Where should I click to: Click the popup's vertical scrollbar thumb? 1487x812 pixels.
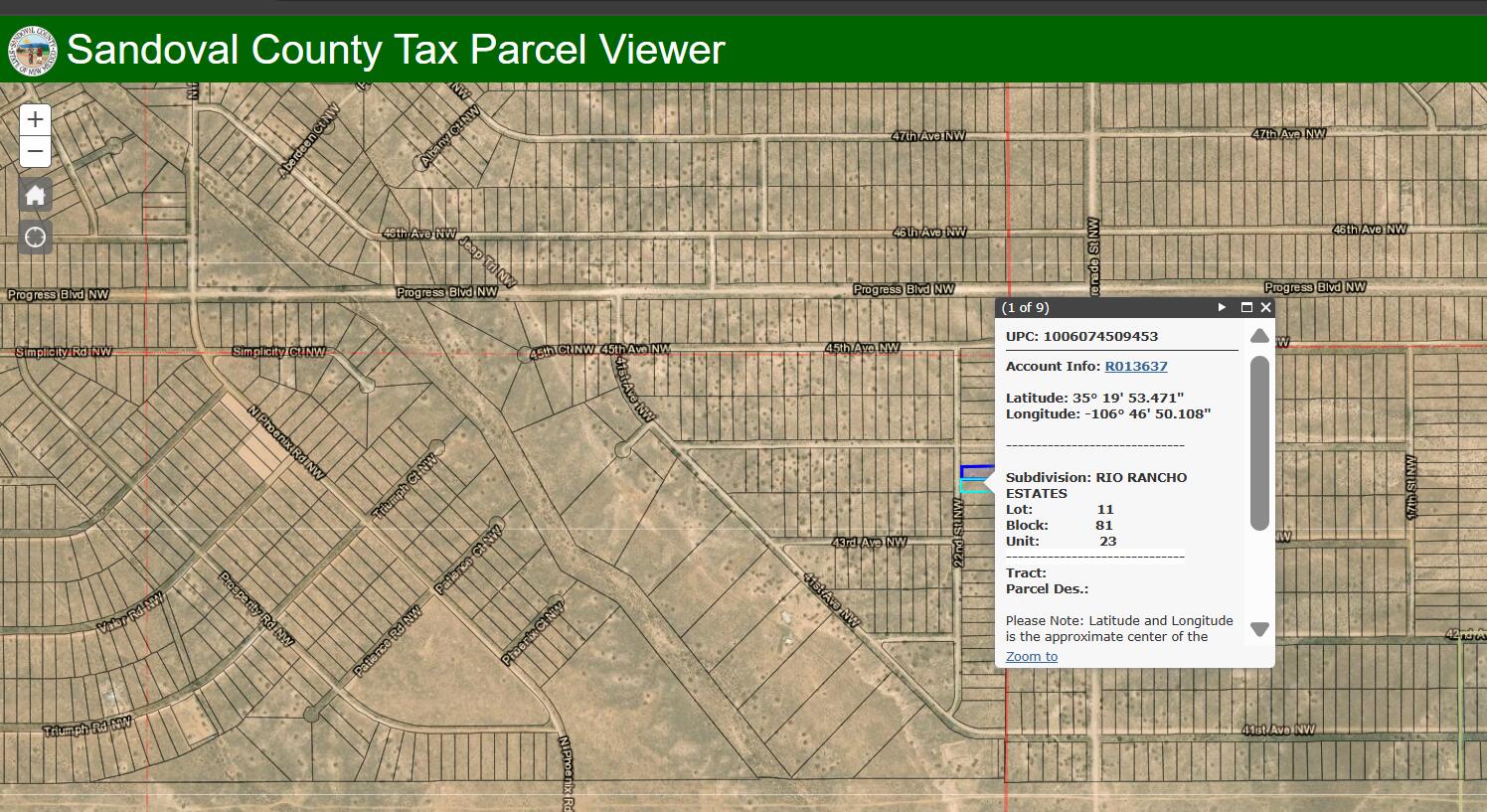click(1259, 442)
